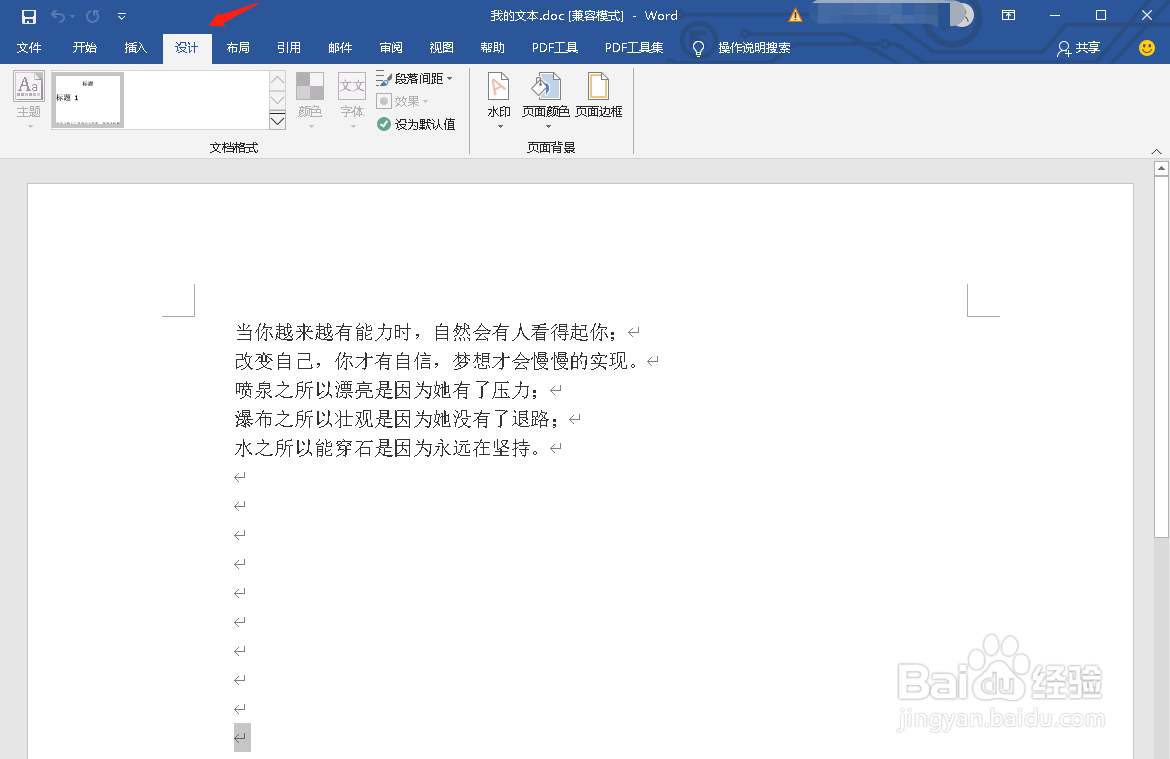Image resolution: width=1170 pixels, height=759 pixels.
Task: Open the PDF工具 ribbon tab
Action: 555,47
